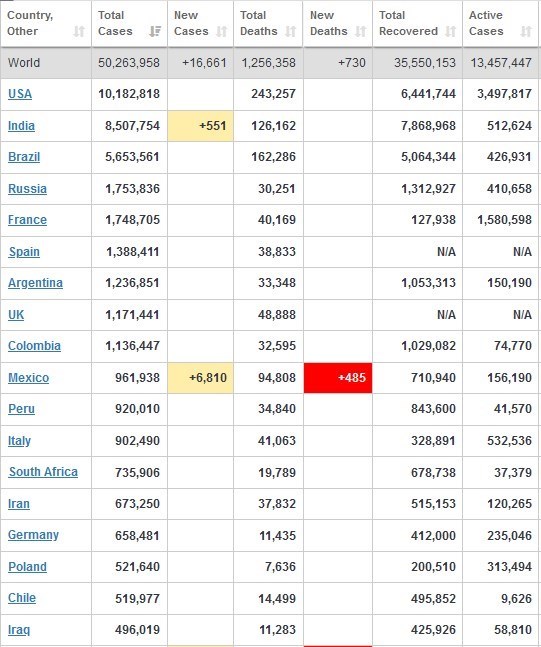Open the USA country link

click(20, 94)
